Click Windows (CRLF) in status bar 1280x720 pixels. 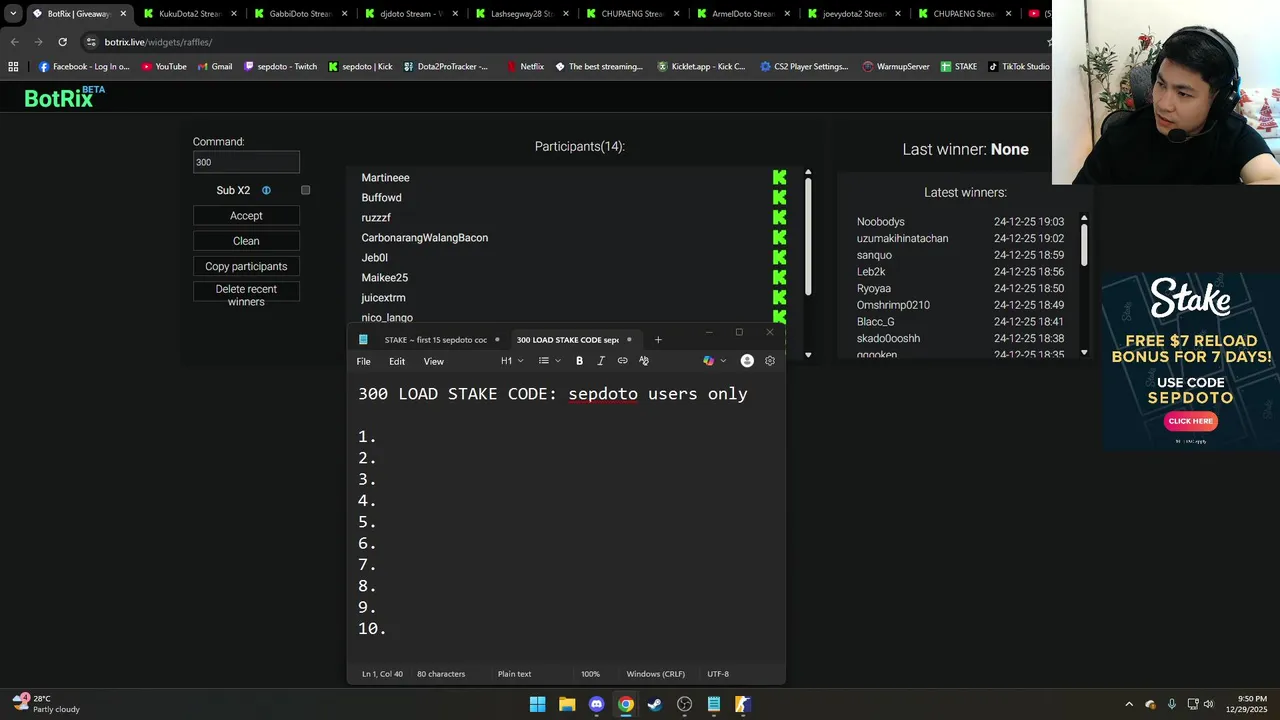657,674
